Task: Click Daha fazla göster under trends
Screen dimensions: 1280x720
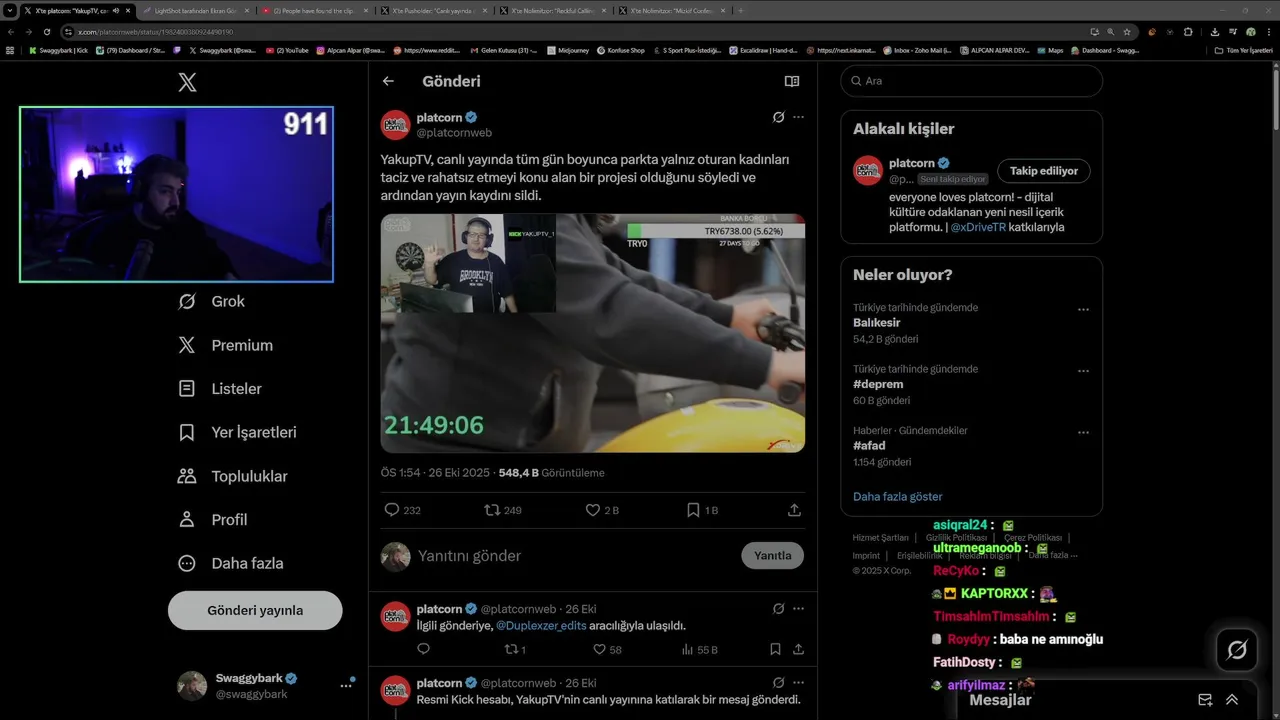Action: coord(897,496)
